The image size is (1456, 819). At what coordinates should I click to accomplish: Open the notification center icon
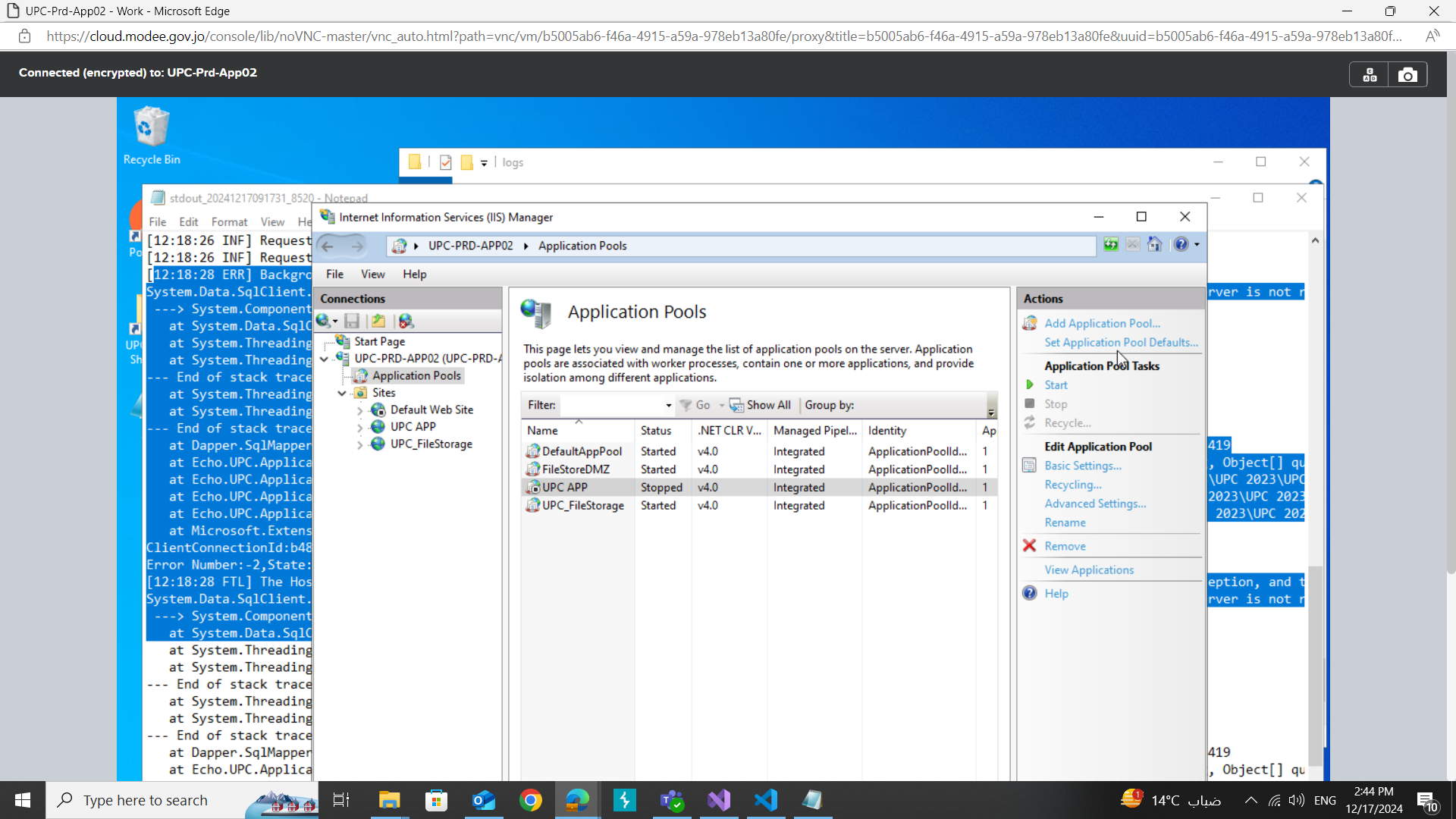pyautogui.click(x=1427, y=801)
